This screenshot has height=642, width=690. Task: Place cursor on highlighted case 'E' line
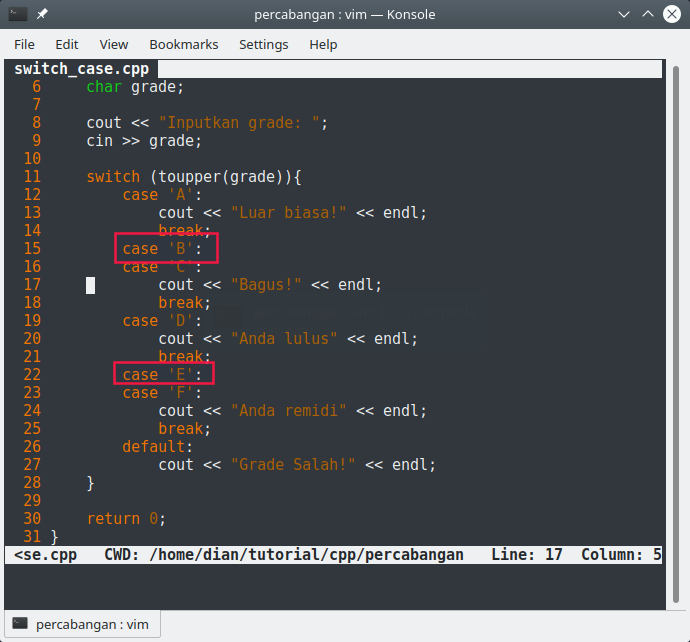pyautogui.click(x=163, y=375)
